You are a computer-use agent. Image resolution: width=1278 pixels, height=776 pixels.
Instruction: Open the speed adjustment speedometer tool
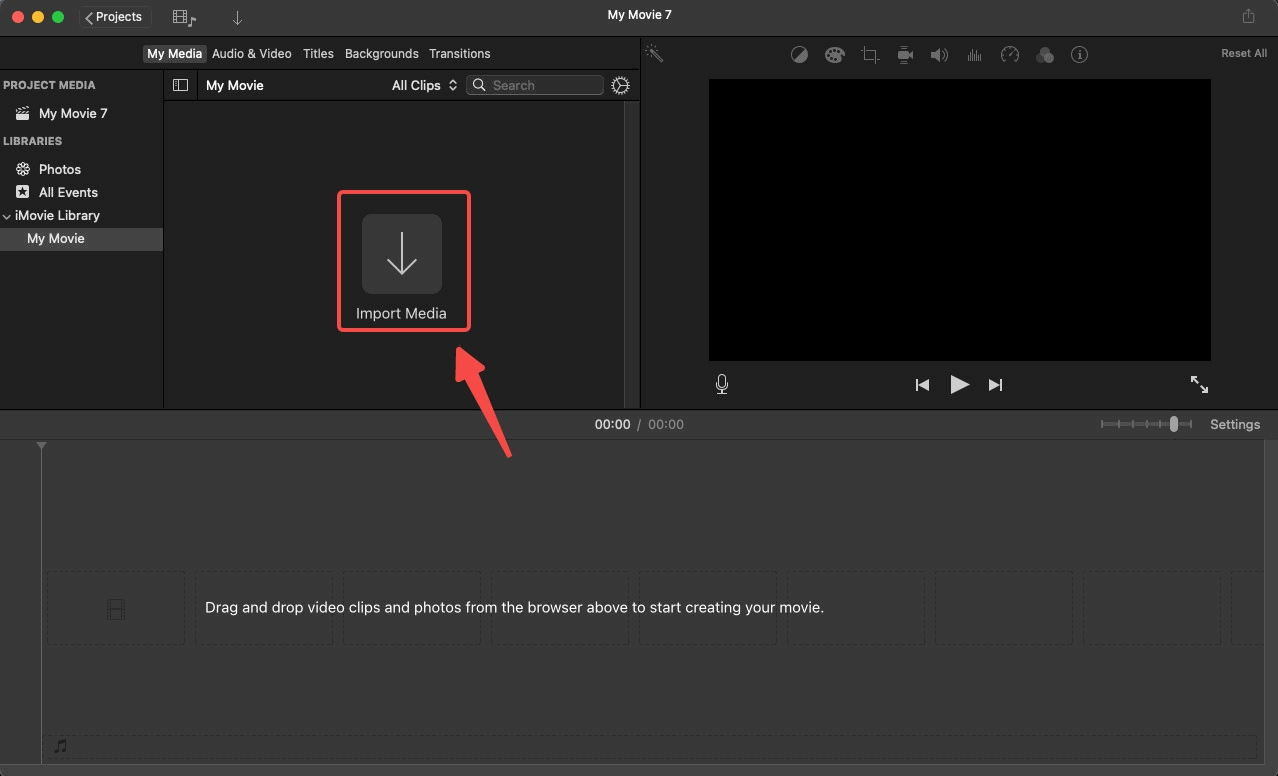tap(1010, 55)
